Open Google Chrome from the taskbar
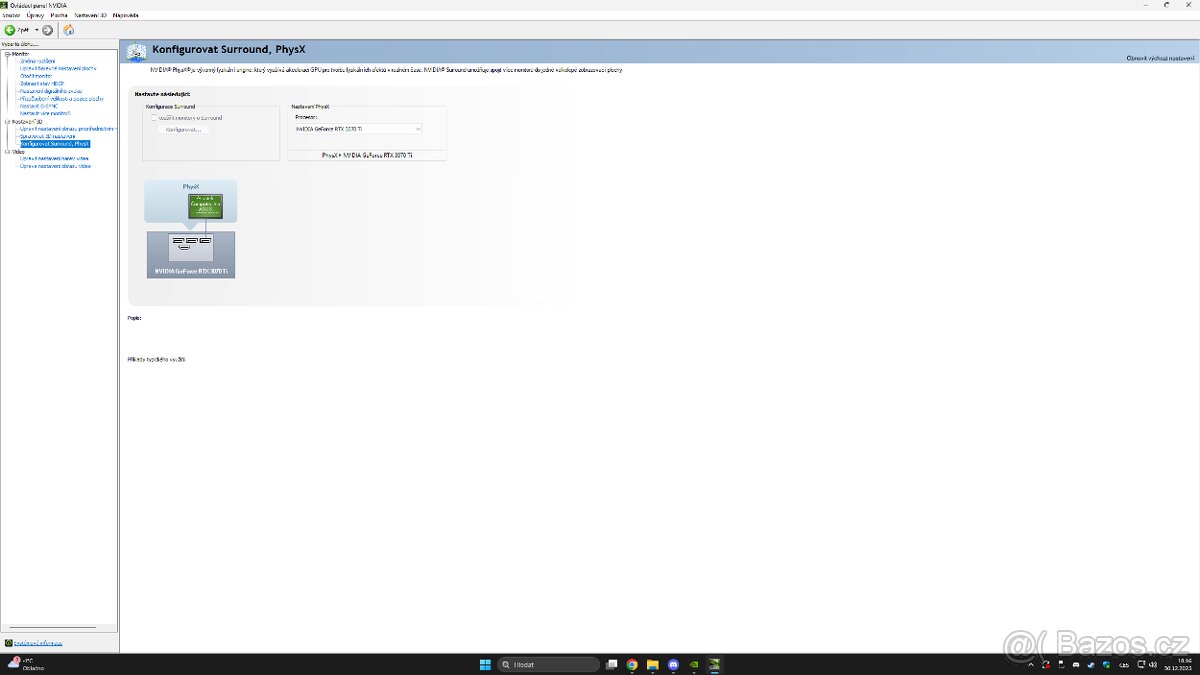Image resolution: width=1200 pixels, height=675 pixels. [632, 664]
